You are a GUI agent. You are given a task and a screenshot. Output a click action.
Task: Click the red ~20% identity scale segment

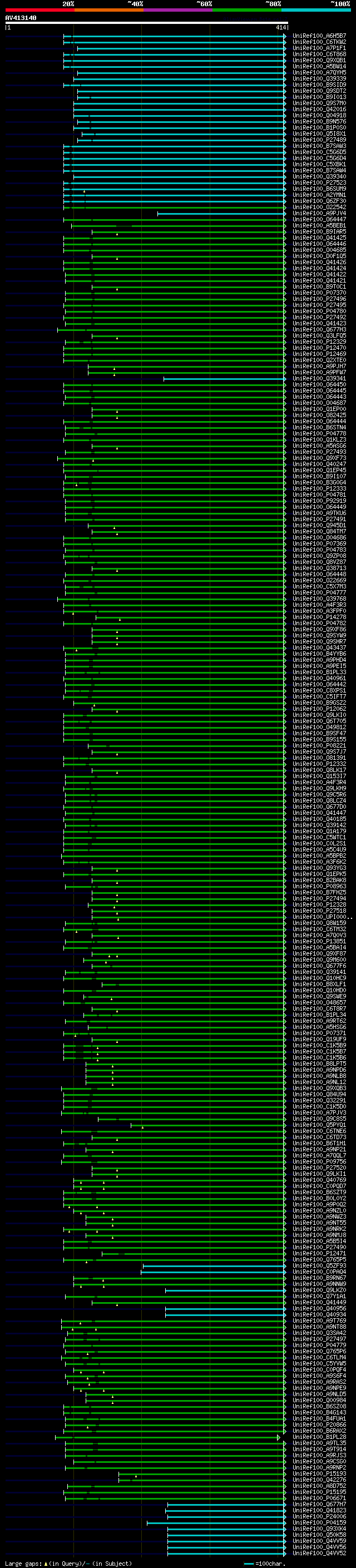39,10
